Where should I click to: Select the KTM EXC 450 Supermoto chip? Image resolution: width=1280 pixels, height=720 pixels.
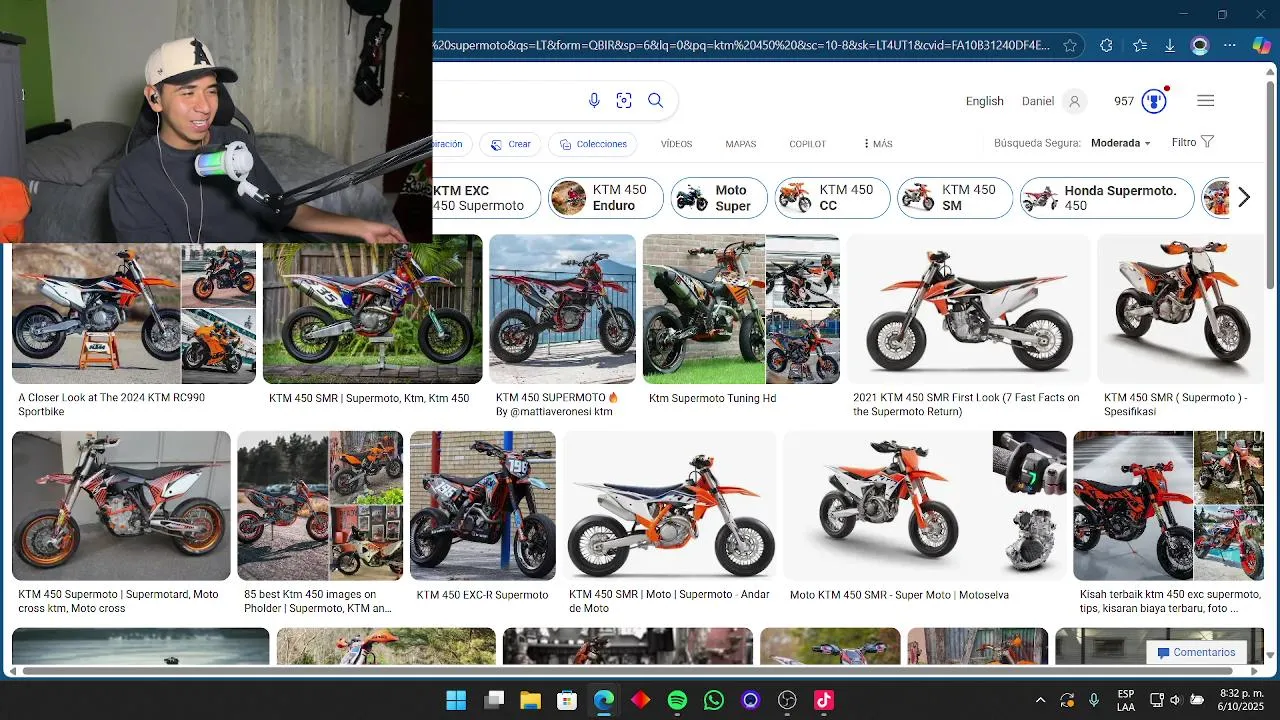coord(486,198)
